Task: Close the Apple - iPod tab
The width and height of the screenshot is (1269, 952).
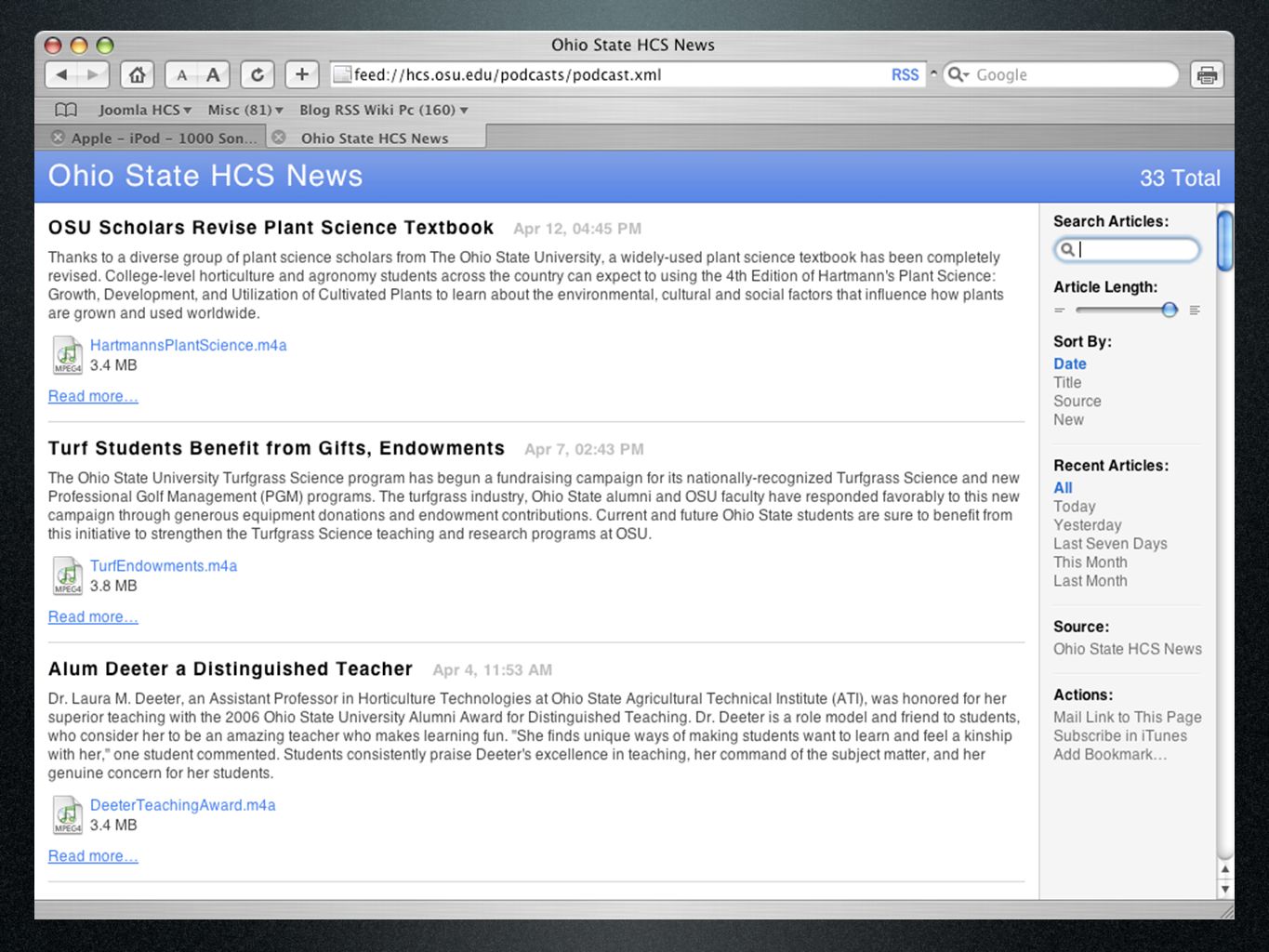Action: coord(58,138)
